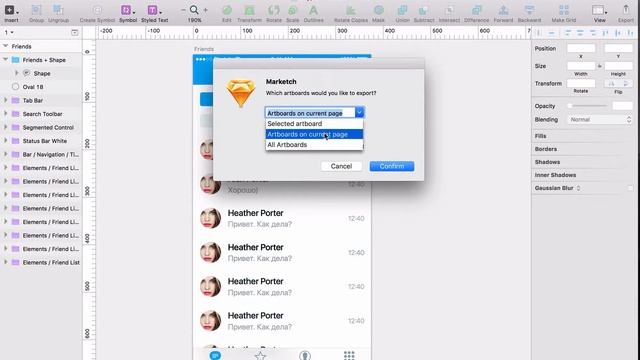Screen dimensions: 640x360
Task: Click the artboards export combo box arrow
Action: (x=359, y=112)
